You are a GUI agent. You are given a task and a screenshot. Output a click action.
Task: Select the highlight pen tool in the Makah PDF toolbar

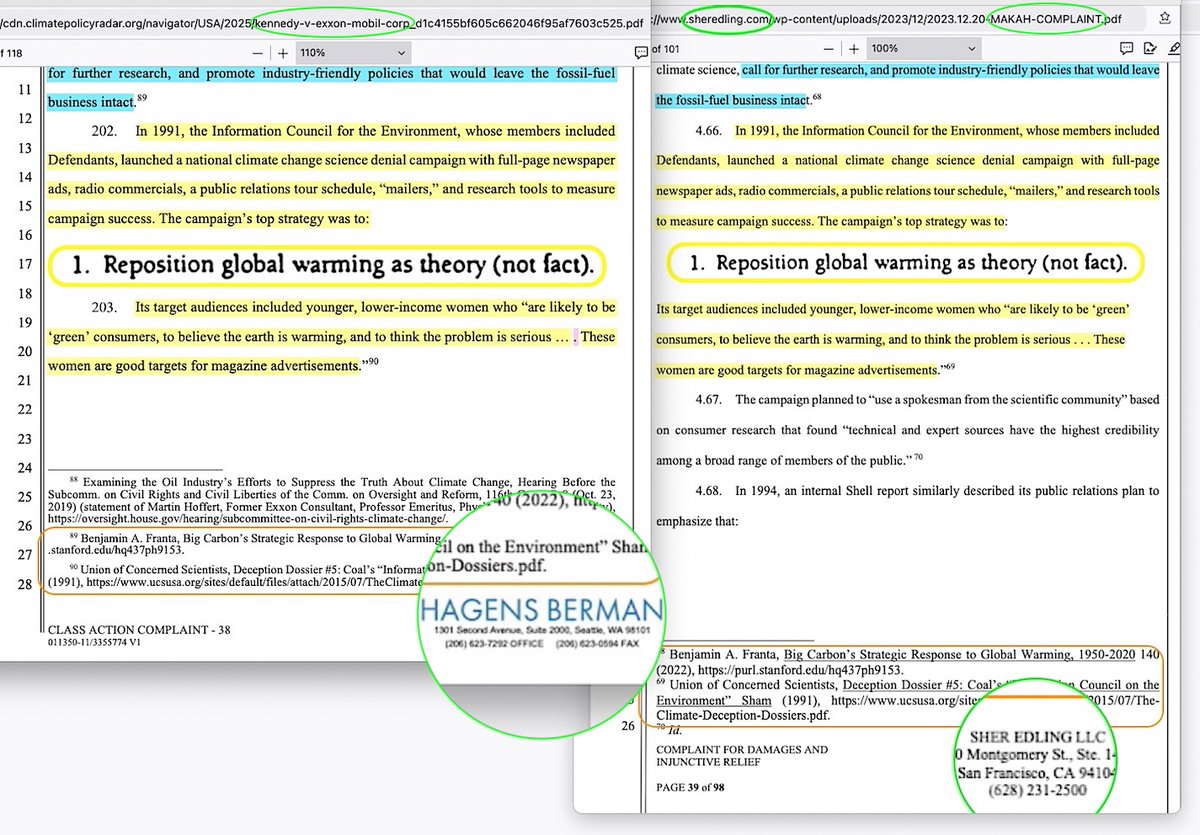[1174, 48]
